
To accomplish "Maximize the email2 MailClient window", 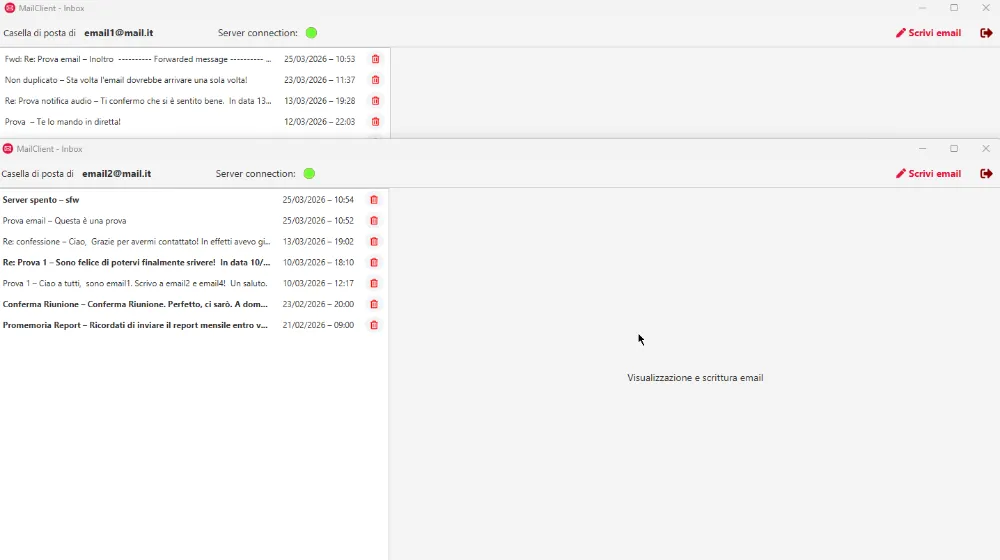I will (x=954, y=149).
